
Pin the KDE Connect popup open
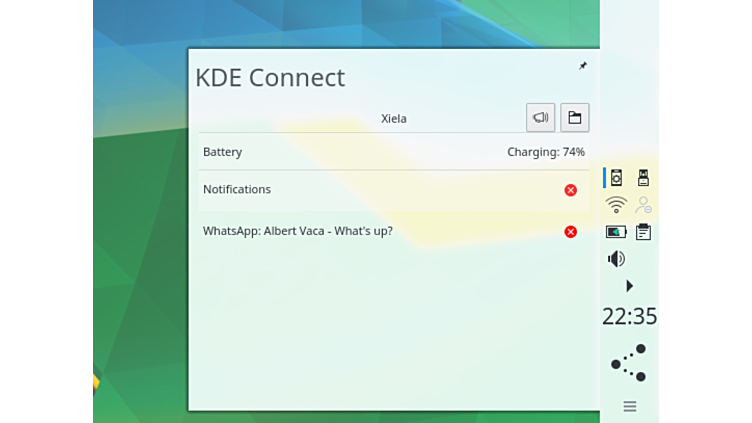point(583,66)
